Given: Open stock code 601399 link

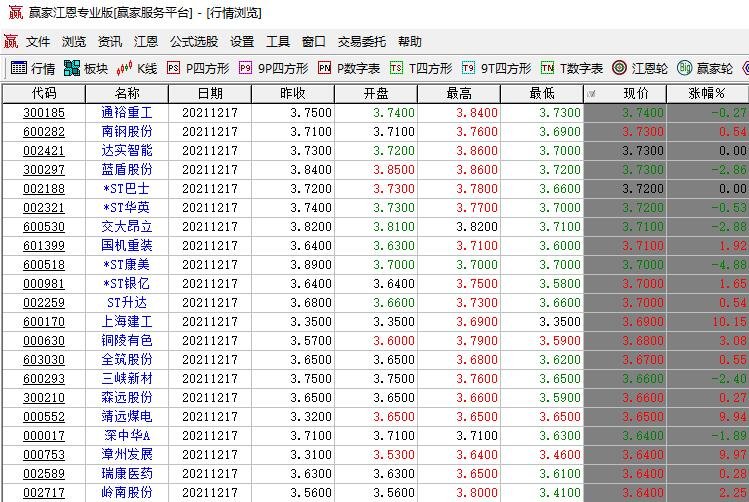Looking at the screenshot, I should point(44,246).
